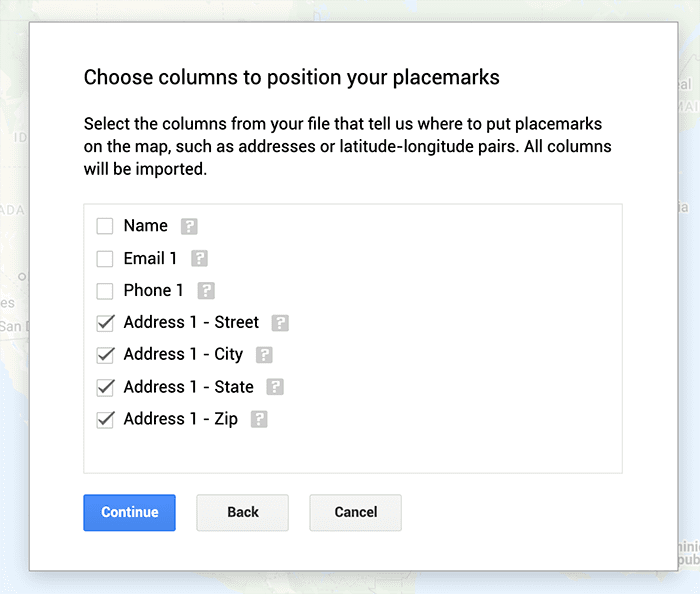Tick the Phone 1 checkbox
700x594 pixels.
(105, 291)
